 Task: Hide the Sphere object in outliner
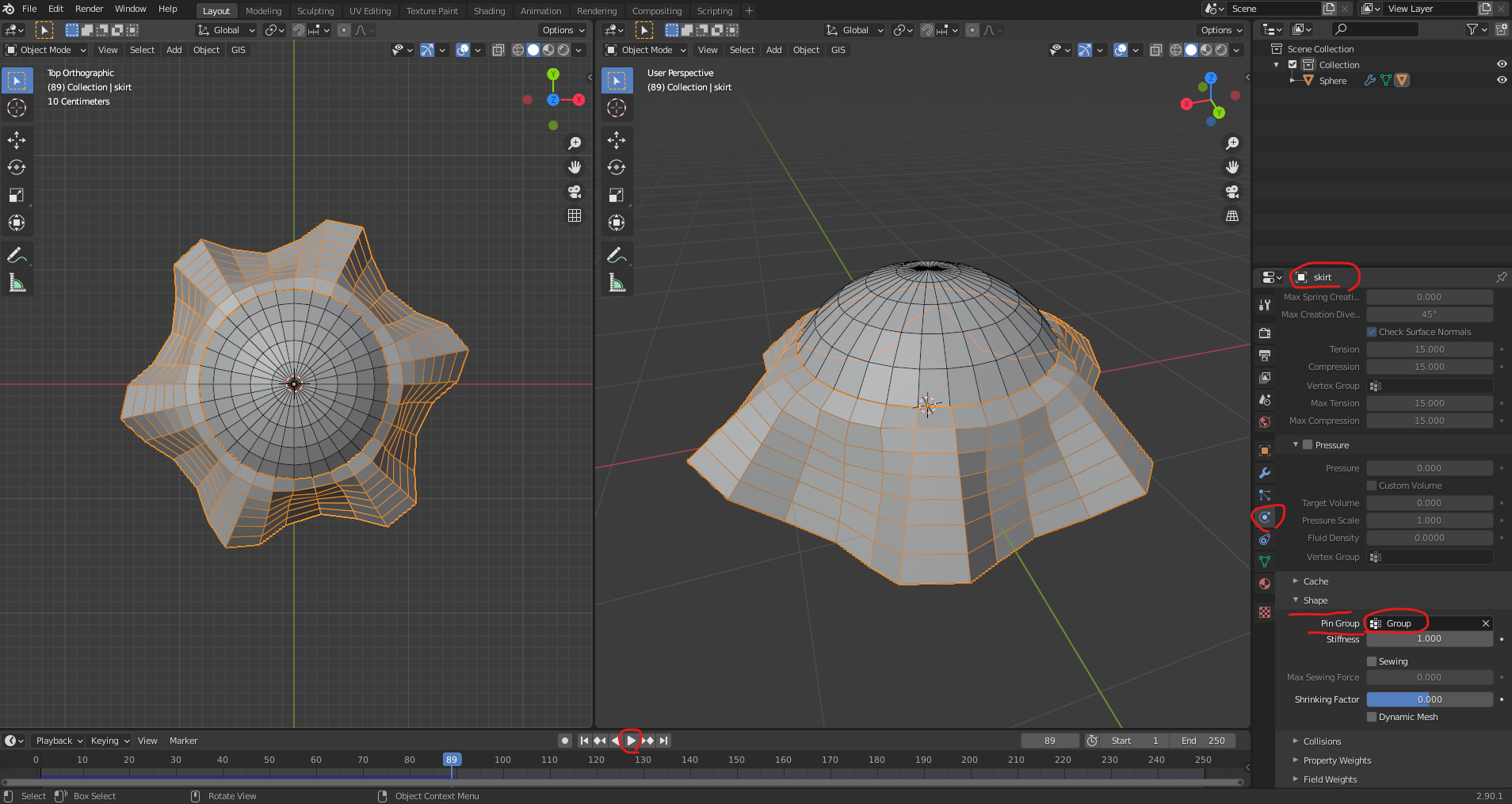(1501, 80)
